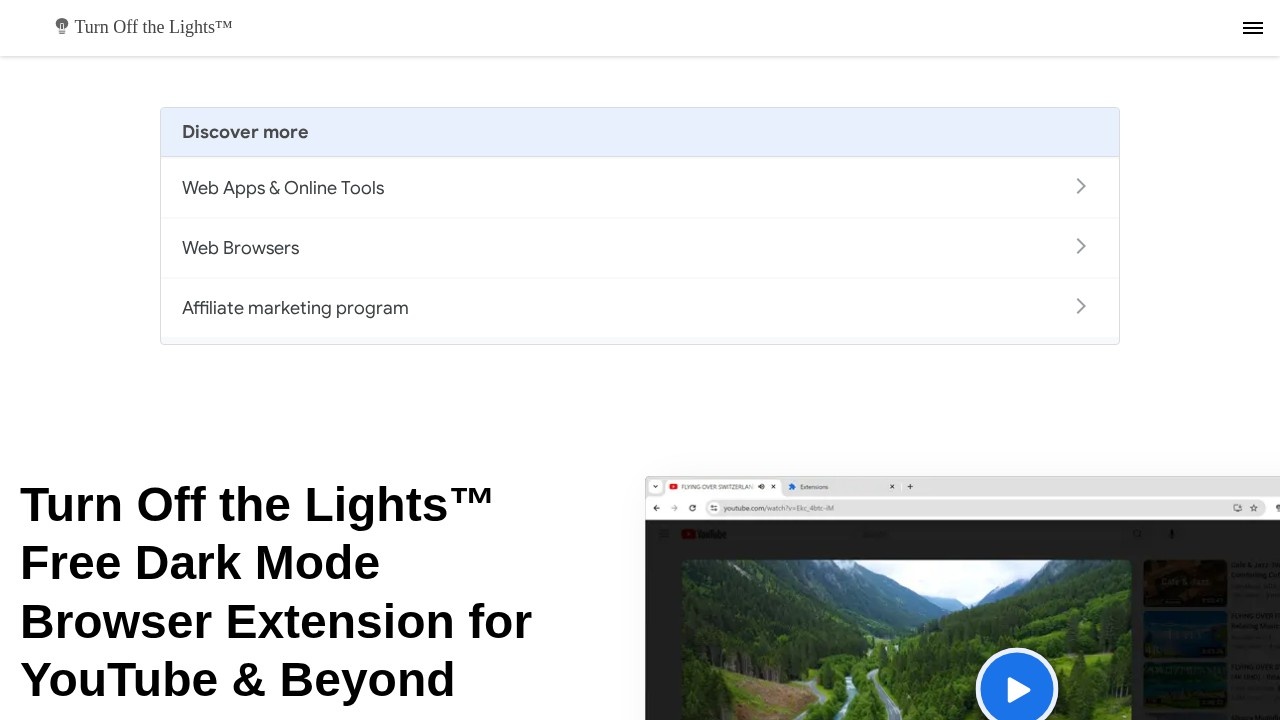Click the lamp logo icon in the header
The height and width of the screenshot is (720, 1280).
[62, 27]
